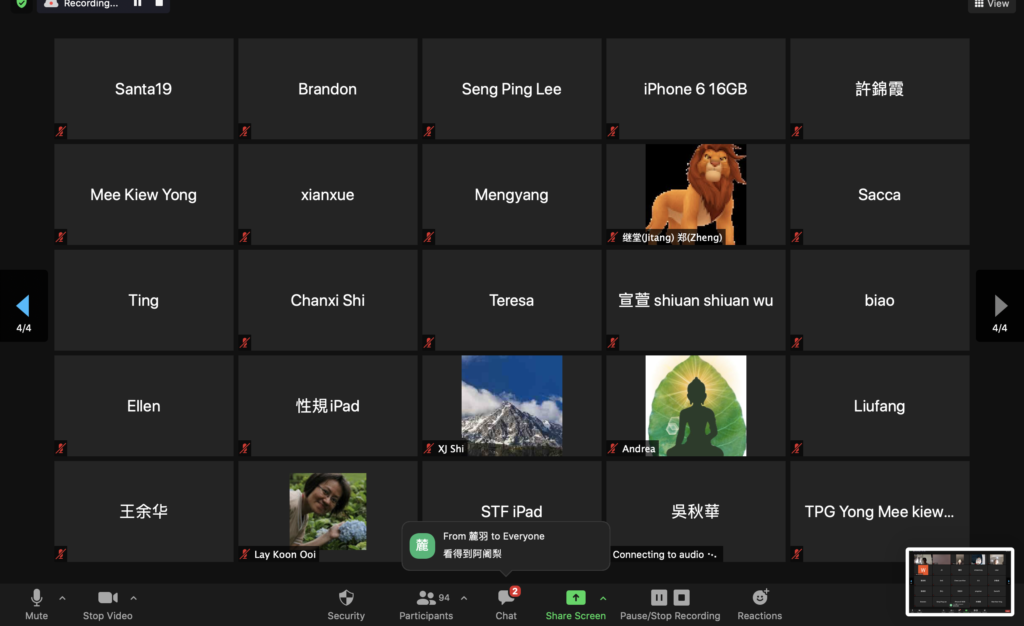Select Lay Koon Ooi's profile photo
The image size is (1024, 626).
(328, 511)
